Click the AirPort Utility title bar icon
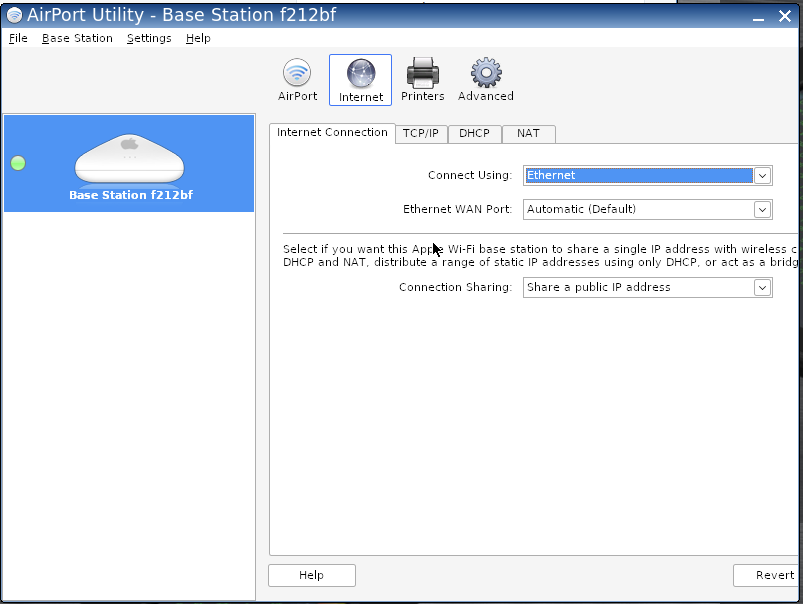The width and height of the screenshot is (803, 604). click(14, 15)
